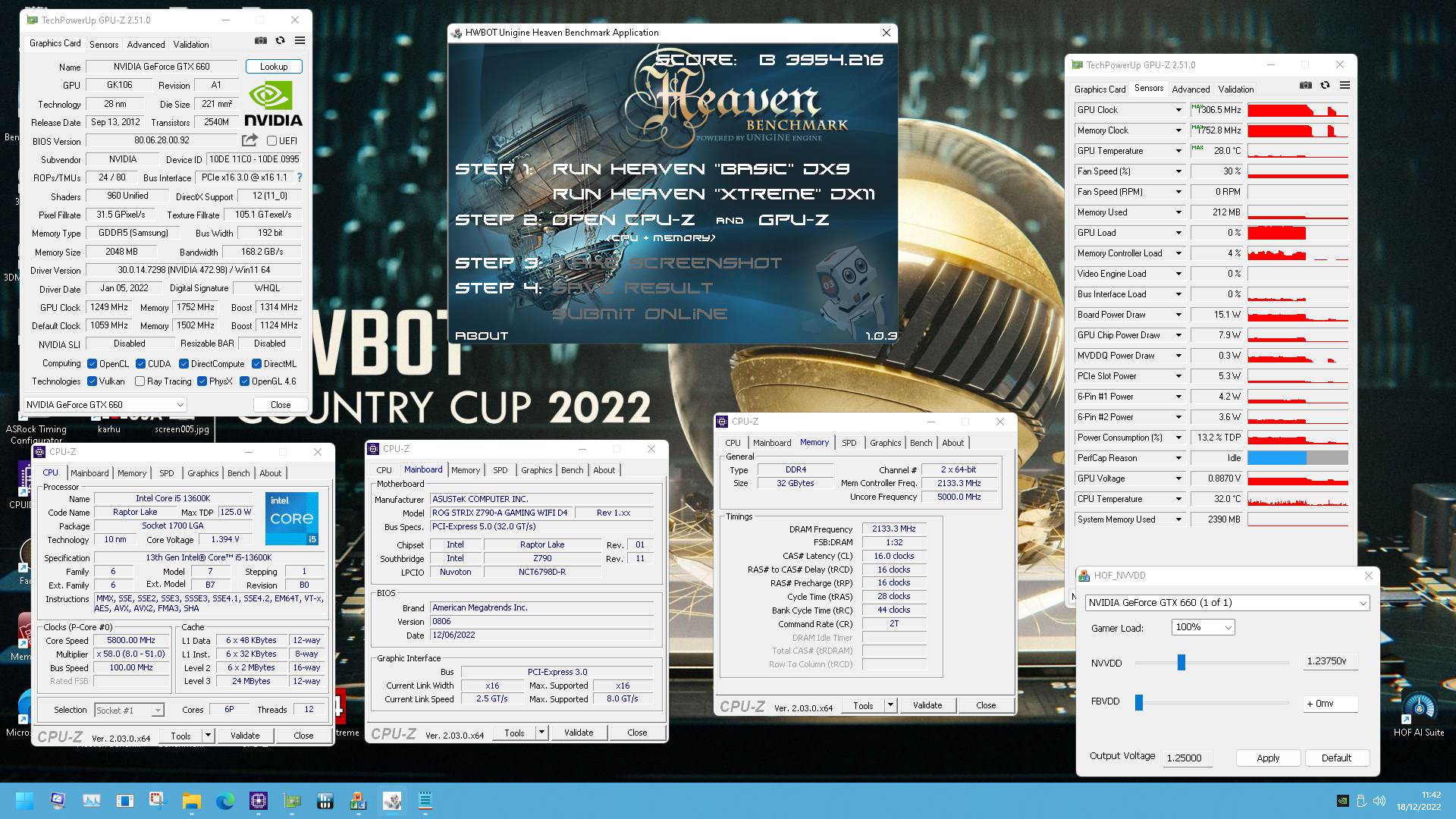Click Lookup button in GPU-Z
The height and width of the screenshot is (819, 1456).
click(x=274, y=67)
